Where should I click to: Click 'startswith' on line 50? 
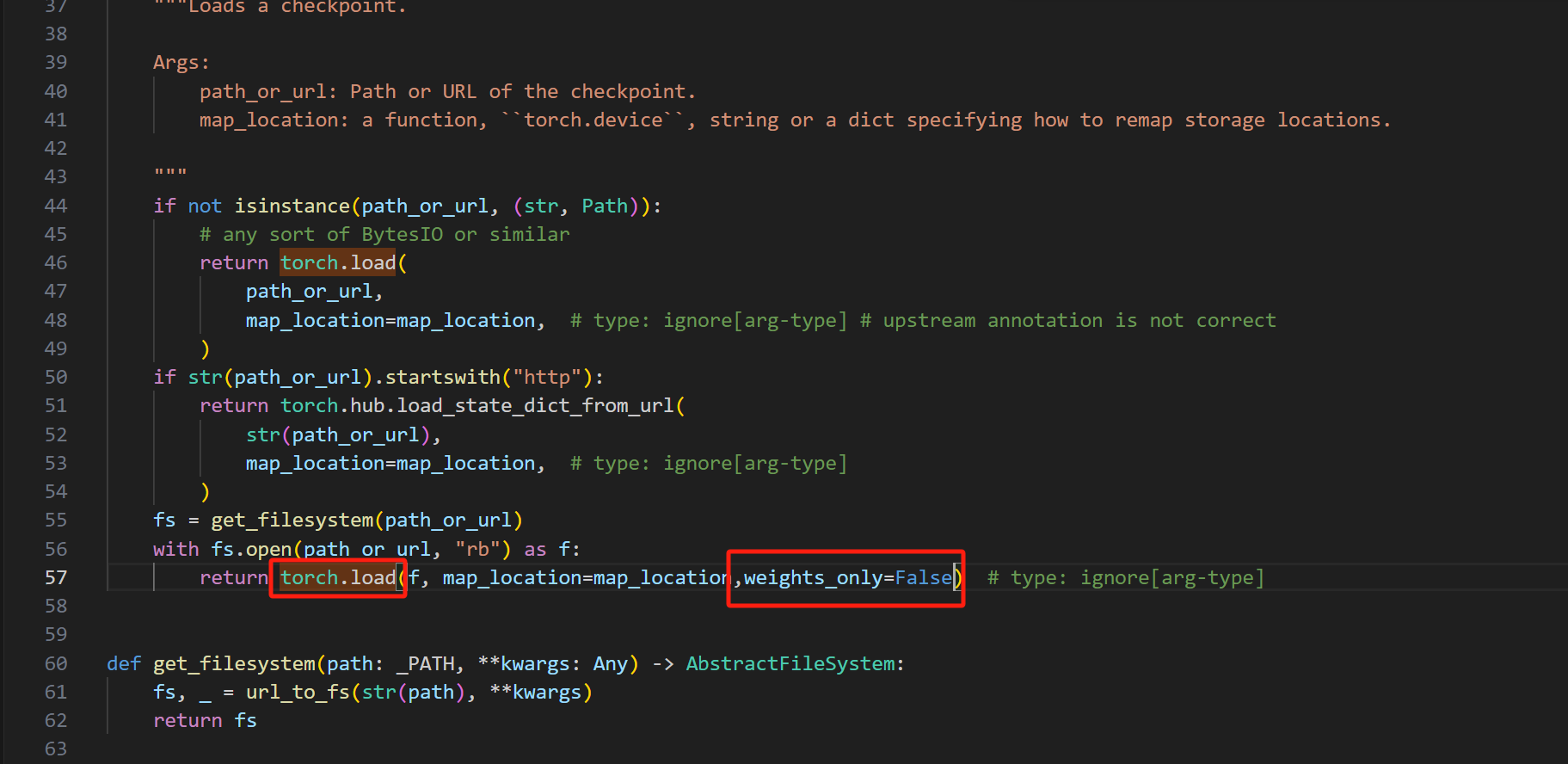(442, 377)
